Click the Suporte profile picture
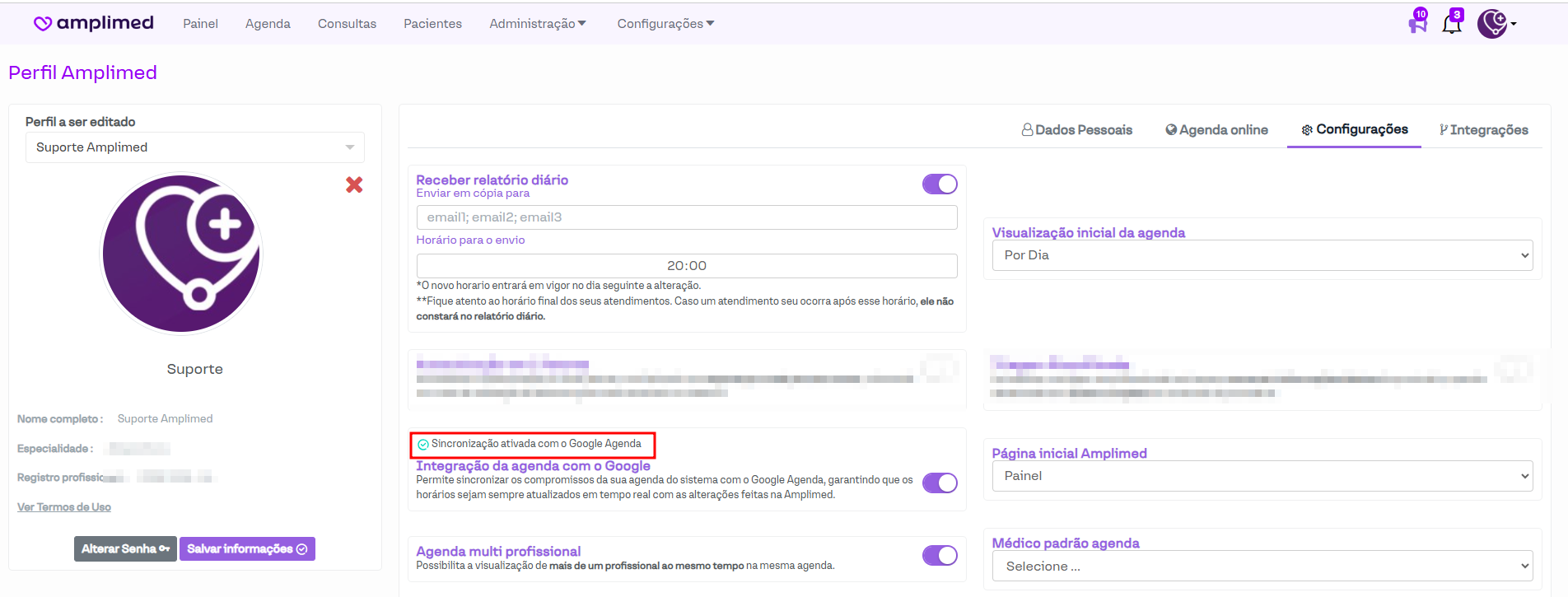1568x597 pixels. (x=181, y=254)
